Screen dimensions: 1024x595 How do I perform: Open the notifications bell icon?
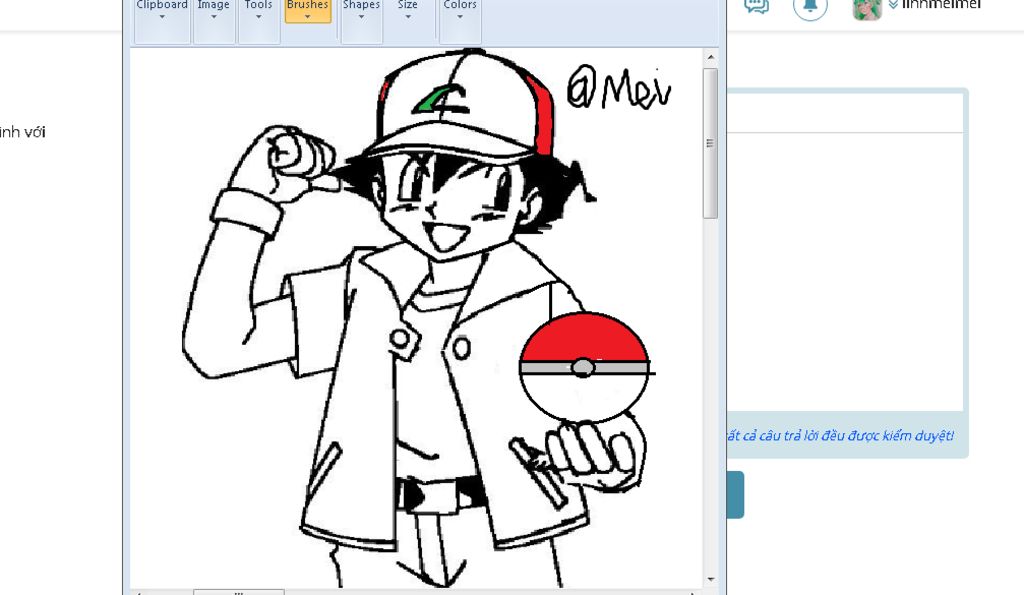(x=810, y=7)
